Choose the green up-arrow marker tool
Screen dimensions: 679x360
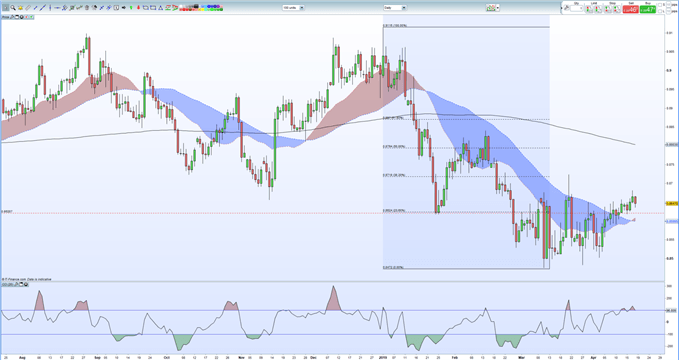point(131,7)
